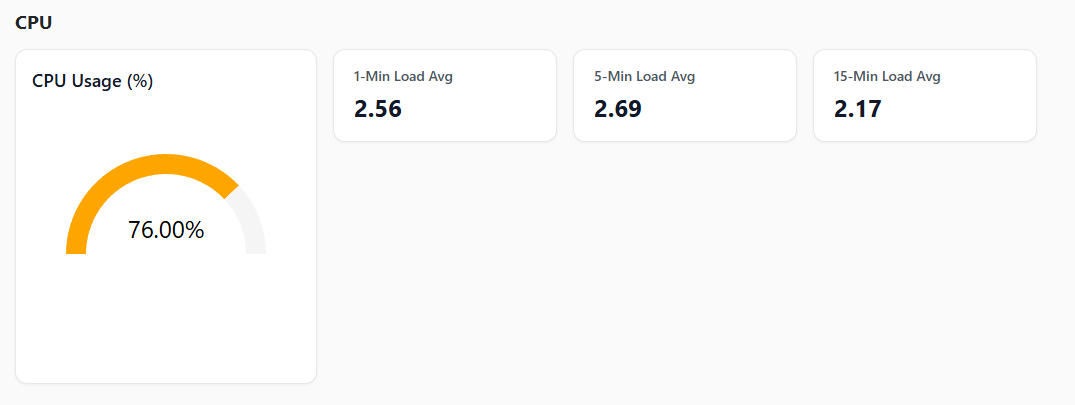Viewport: 1075px width, 405px height.
Task: Select the "1-Min Load Avg" label
Action: click(x=403, y=76)
